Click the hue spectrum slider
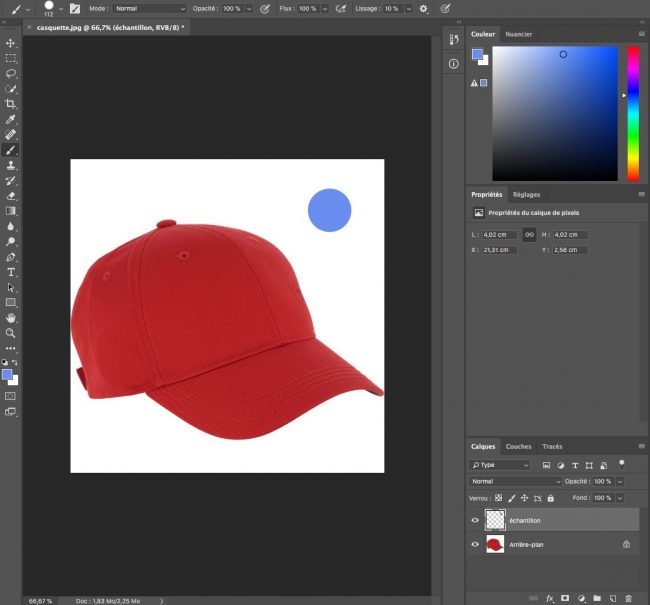This screenshot has height=605, width=650. pos(633,114)
